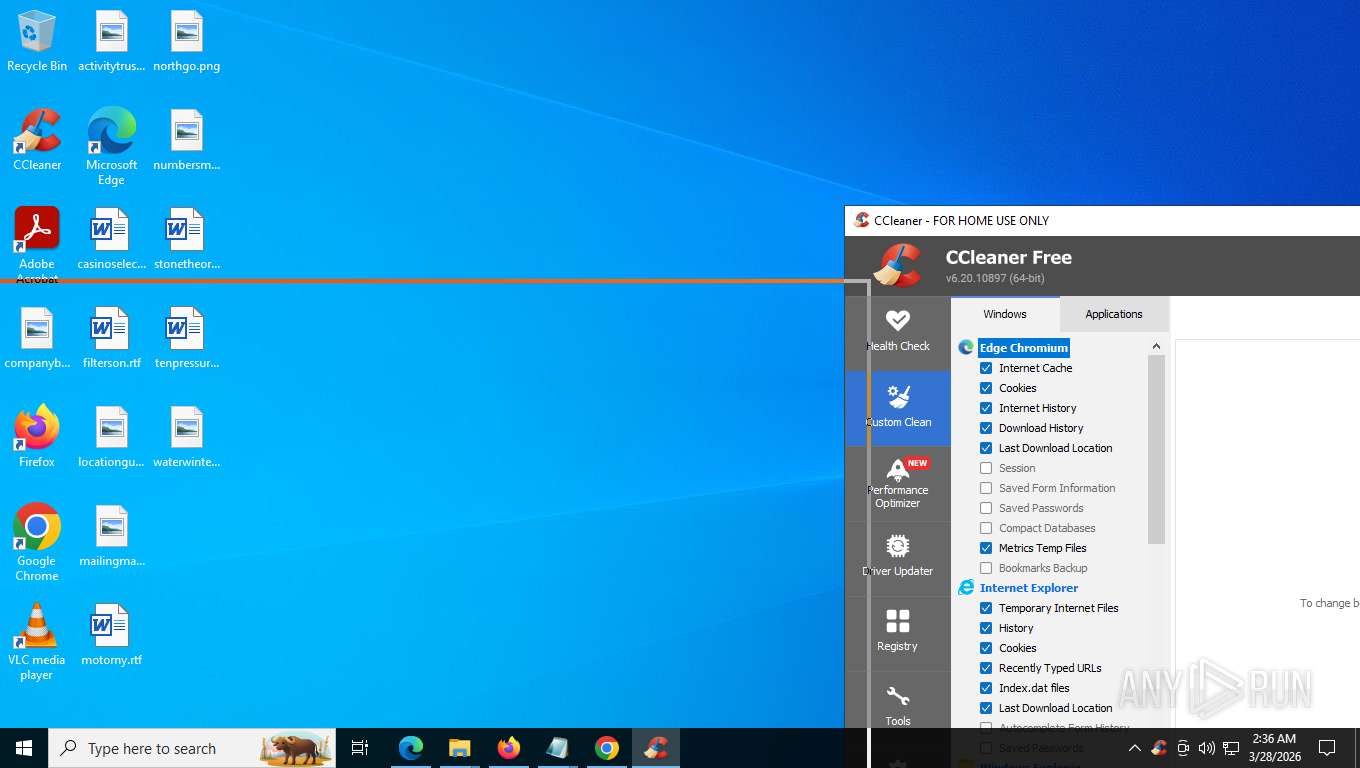Image resolution: width=1360 pixels, height=768 pixels.
Task: Click the taskbar search box
Action: pyautogui.click(x=192, y=748)
